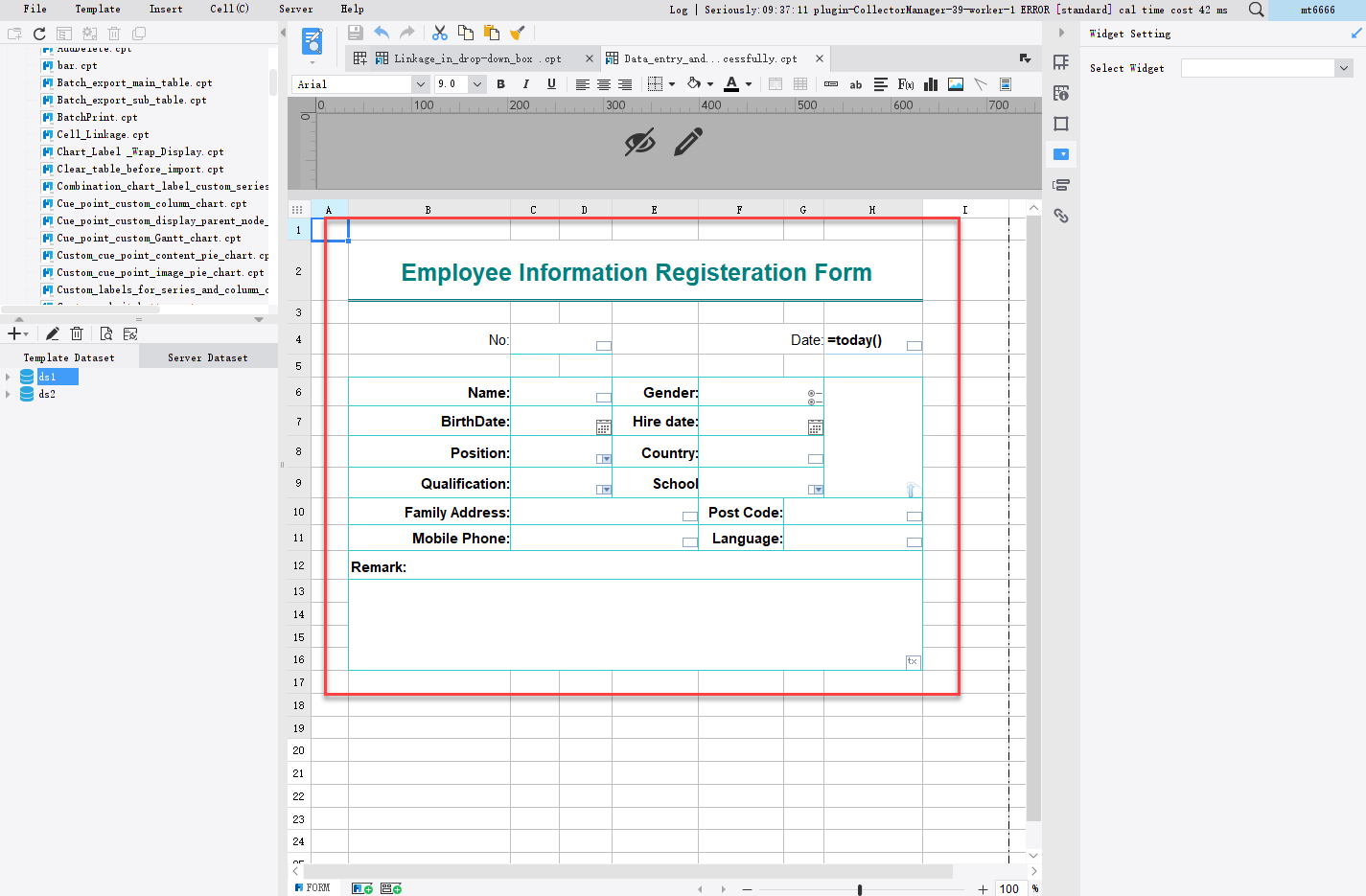The width and height of the screenshot is (1366, 896).
Task: Insert a formula with the F(x) icon
Action: click(906, 84)
